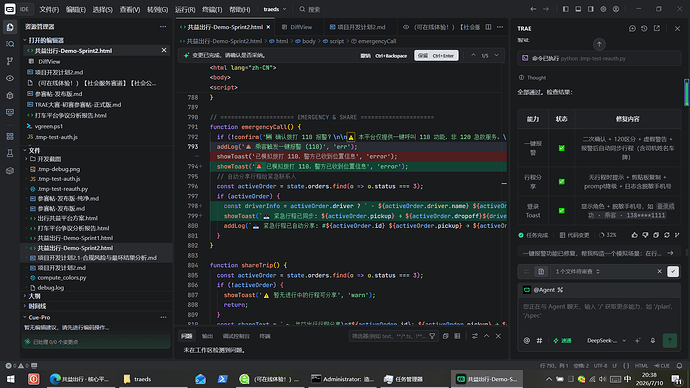Viewport: 690px width, 388px height.
Task: Open the source control sidebar icon
Action: [x=10, y=61]
